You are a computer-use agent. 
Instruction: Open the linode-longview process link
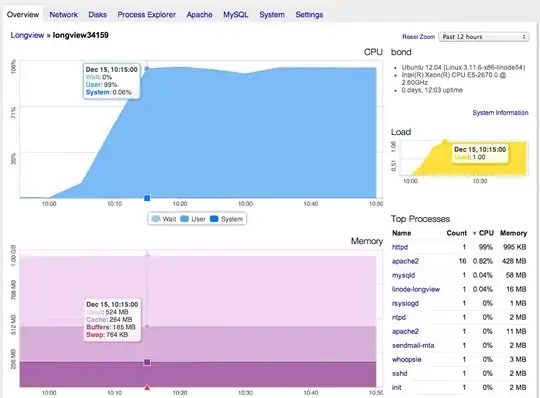(416, 290)
